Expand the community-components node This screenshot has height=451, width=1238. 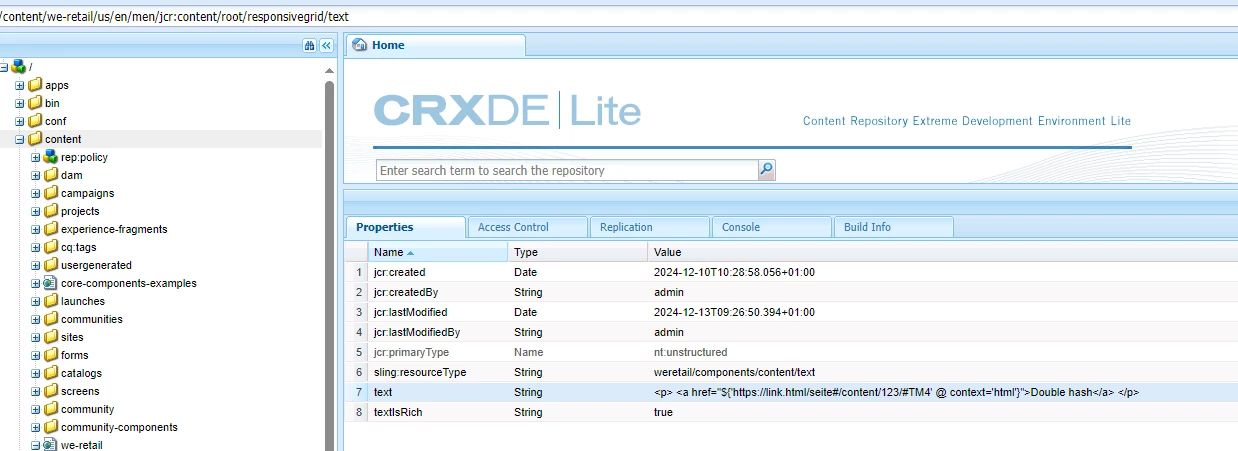point(36,427)
